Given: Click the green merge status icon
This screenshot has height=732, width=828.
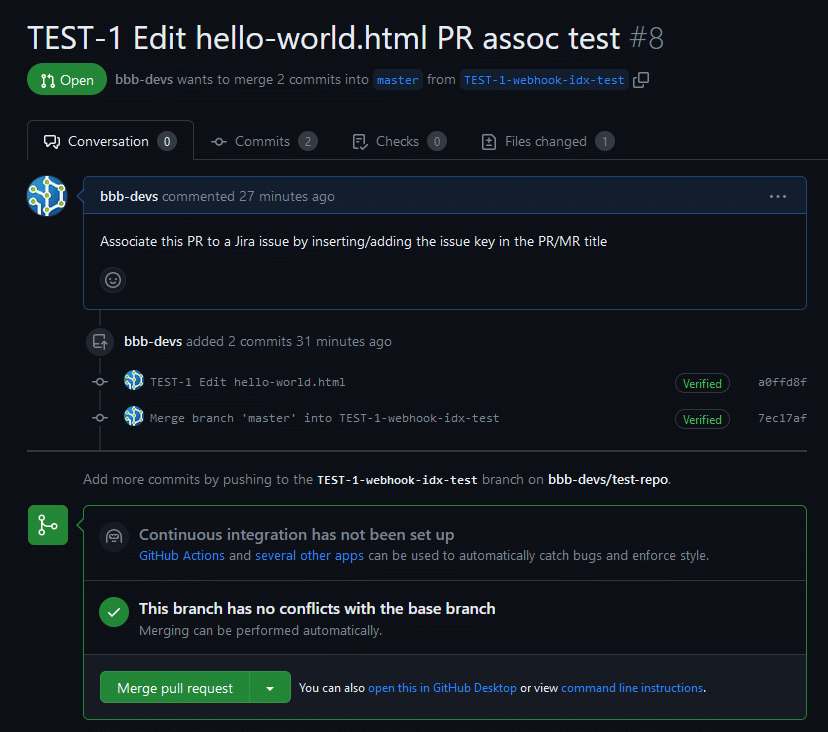Looking at the screenshot, I should [x=47, y=524].
